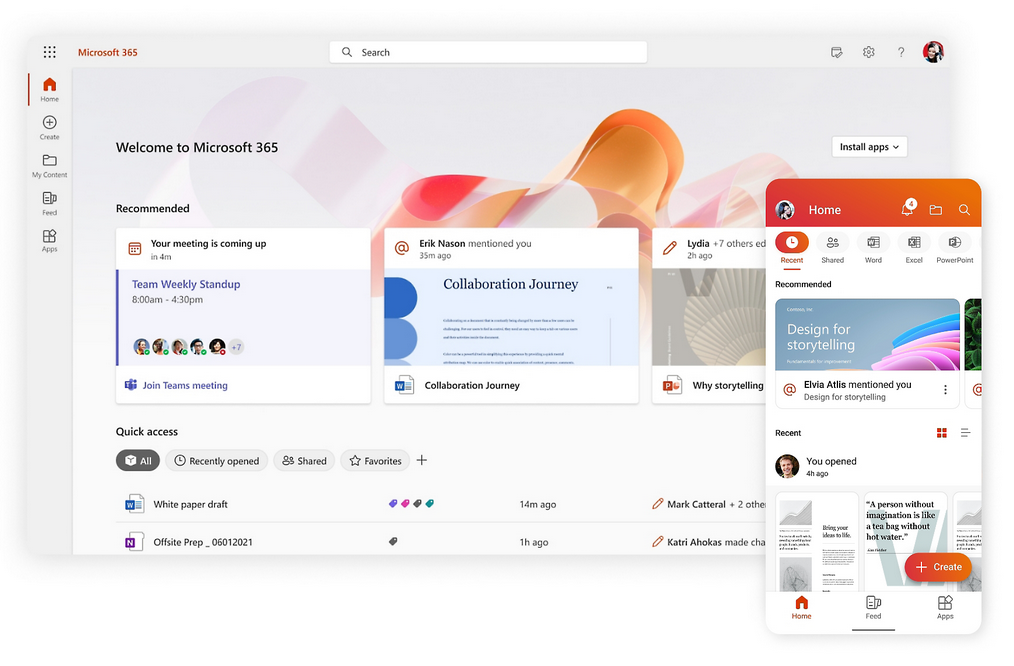Screen dimensions: 1014x666
Task: Select the All filter pill
Action: coord(138,460)
